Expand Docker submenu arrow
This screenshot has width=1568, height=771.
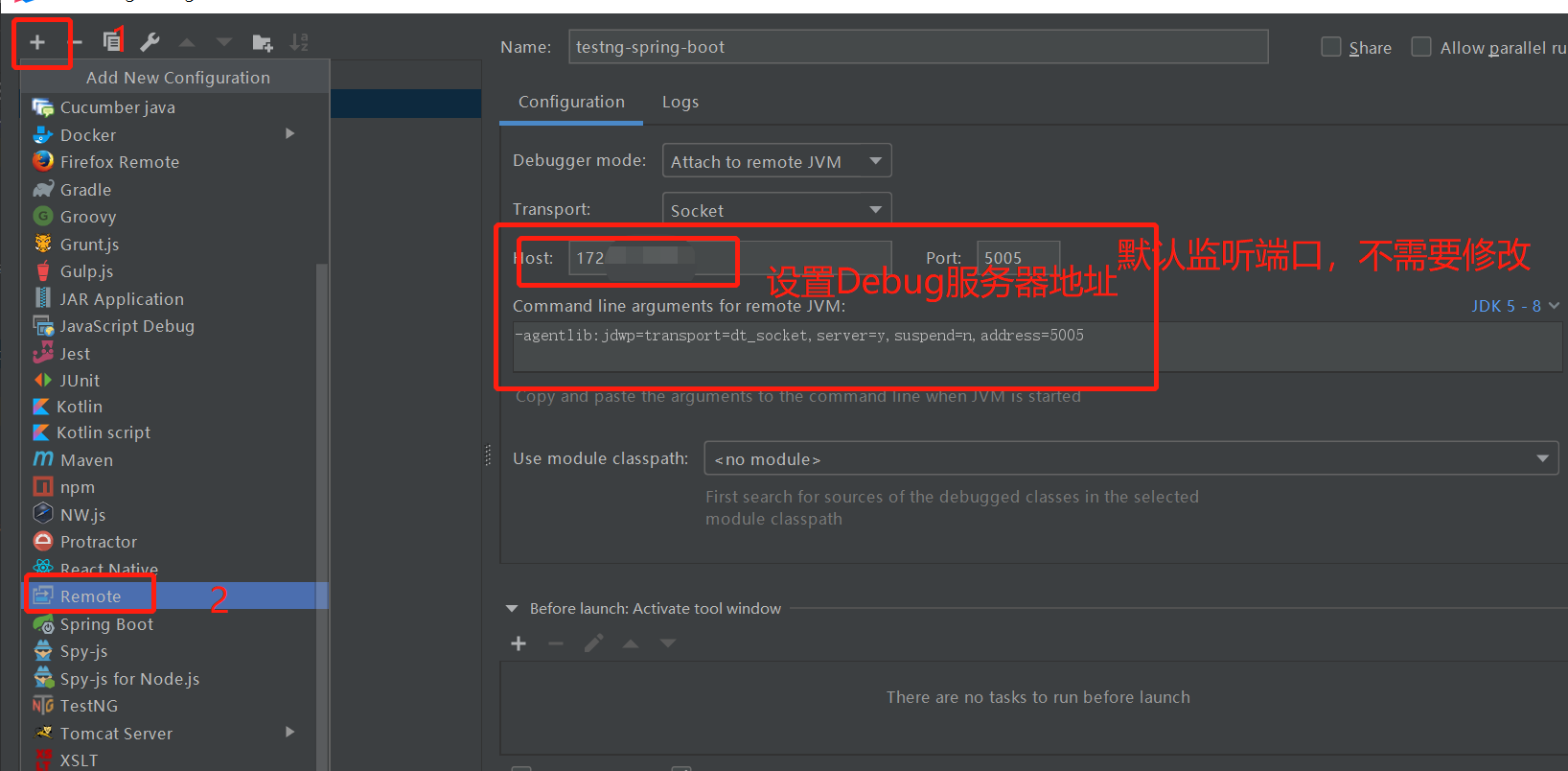click(x=290, y=133)
